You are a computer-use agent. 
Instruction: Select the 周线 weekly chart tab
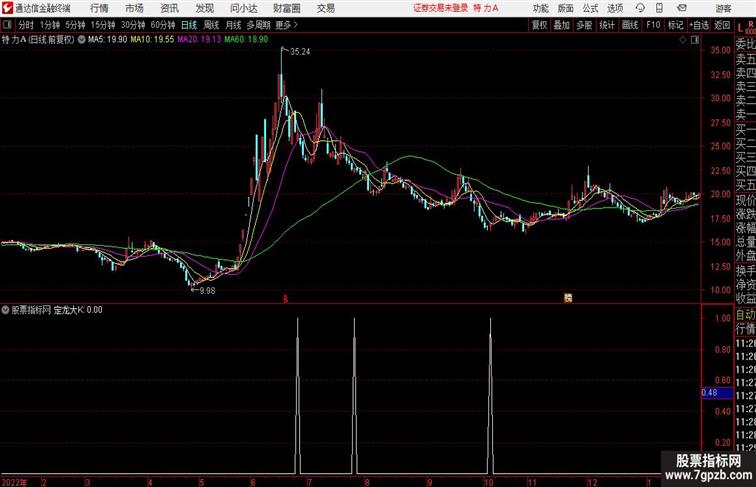211,25
